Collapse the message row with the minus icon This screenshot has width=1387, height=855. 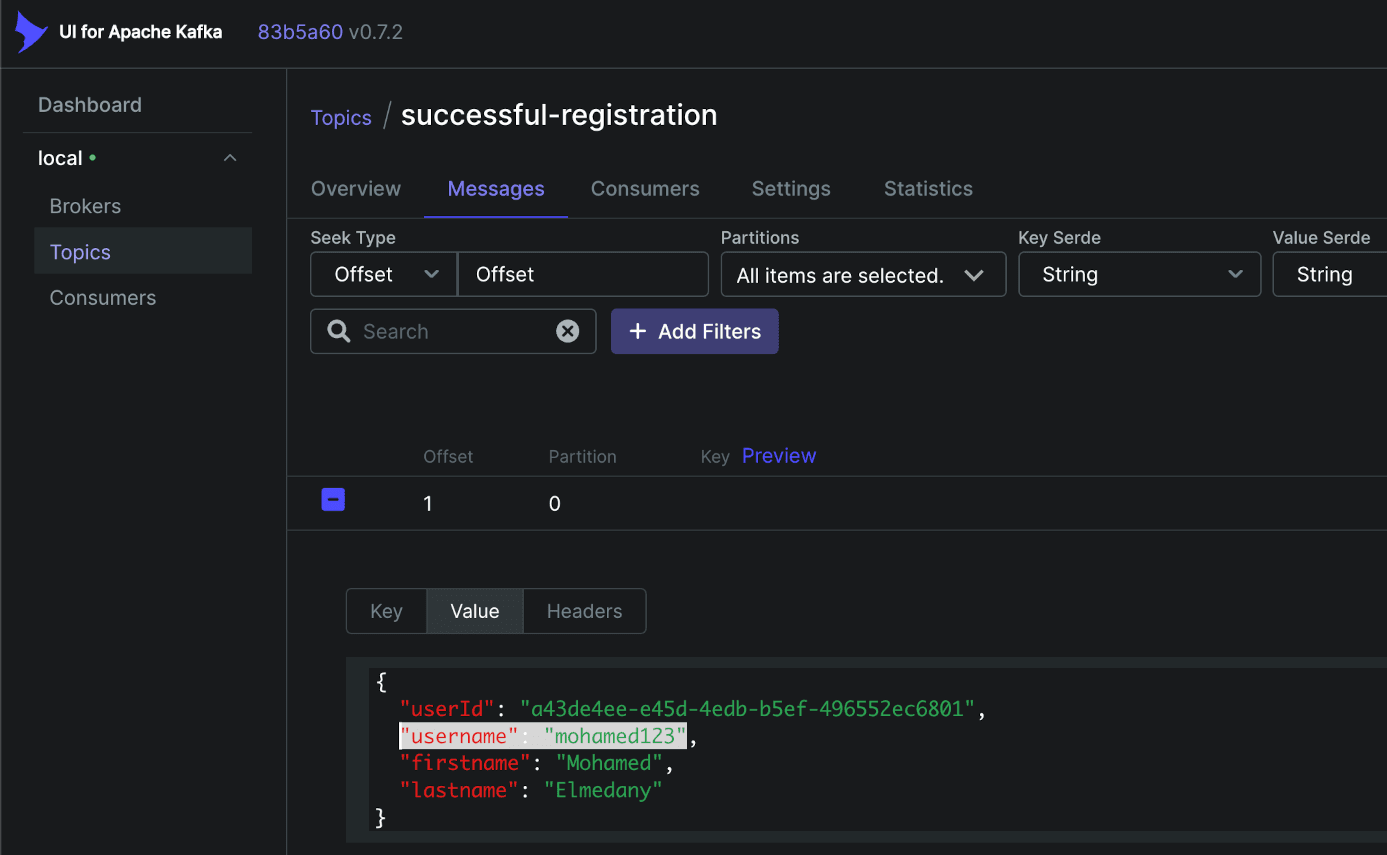pyautogui.click(x=333, y=500)
